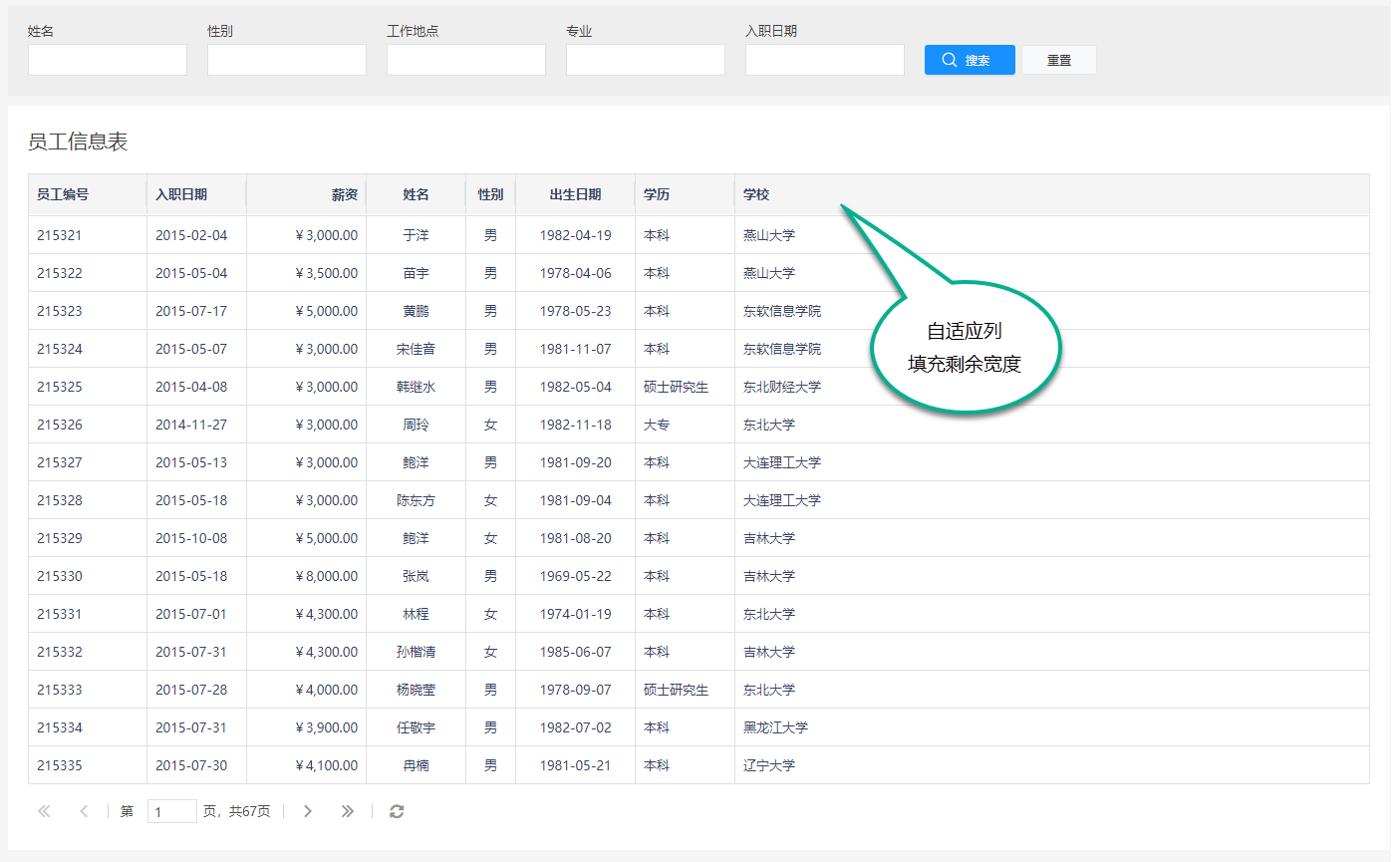Focus the 专业 filter input
Image resolution: width=1400 pixels, height=862 pixels.
click(646, 60)
